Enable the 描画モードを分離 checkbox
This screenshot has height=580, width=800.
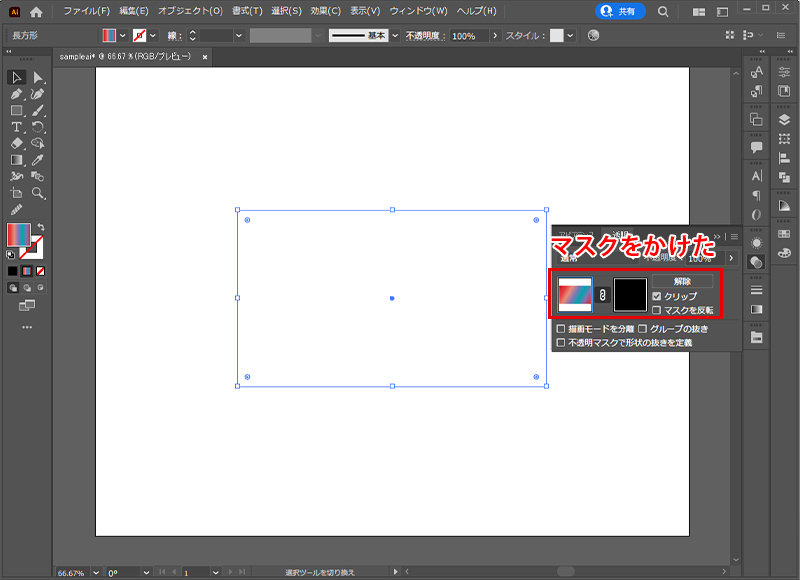coord(561,328)
